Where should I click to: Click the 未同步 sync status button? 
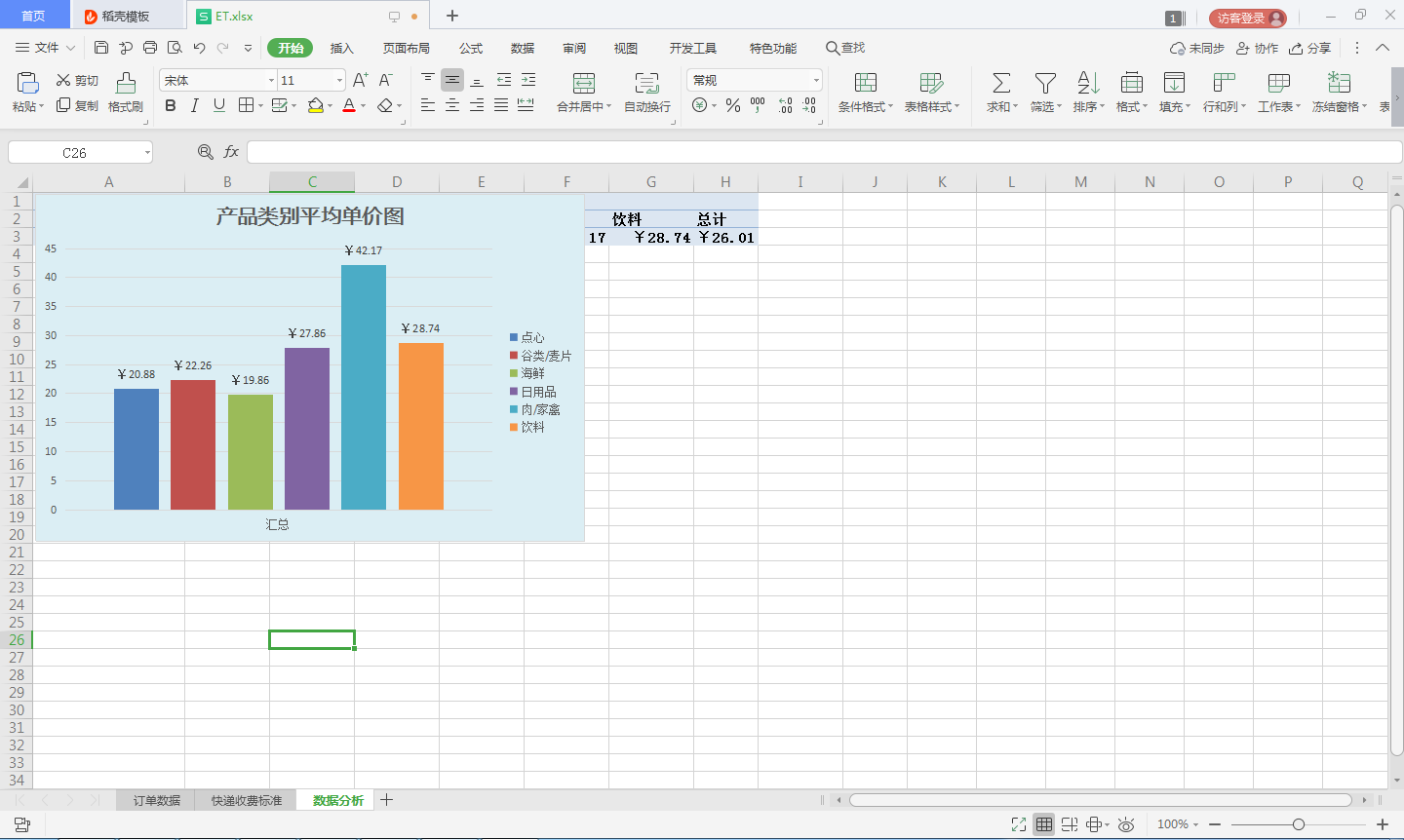[x=1197, y=48]
